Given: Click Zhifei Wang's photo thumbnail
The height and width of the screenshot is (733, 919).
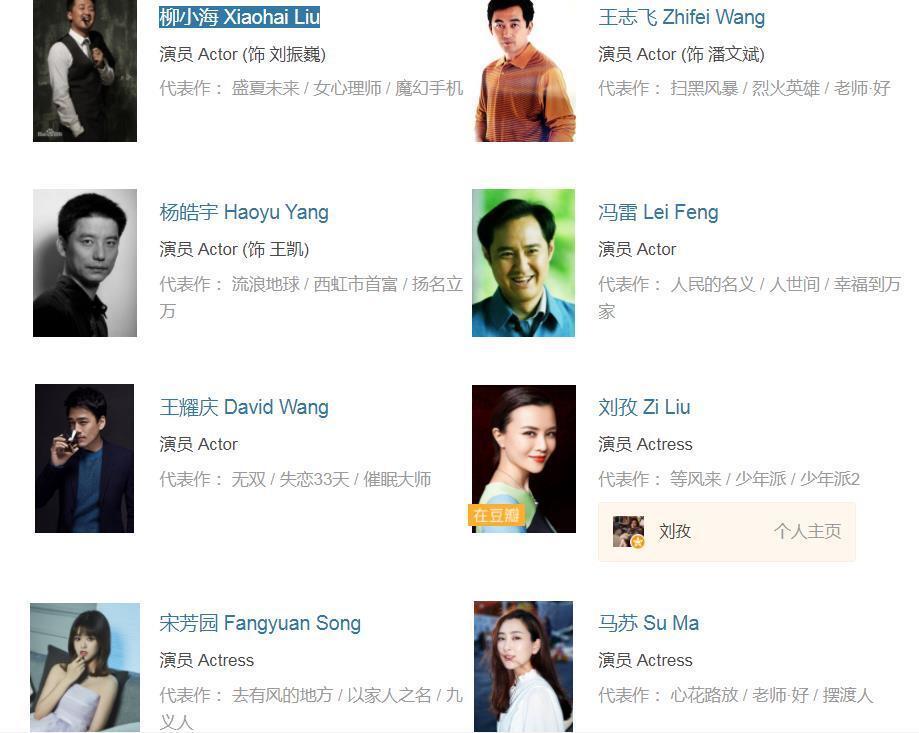Looking at the screenshot, I should [524, 70].
